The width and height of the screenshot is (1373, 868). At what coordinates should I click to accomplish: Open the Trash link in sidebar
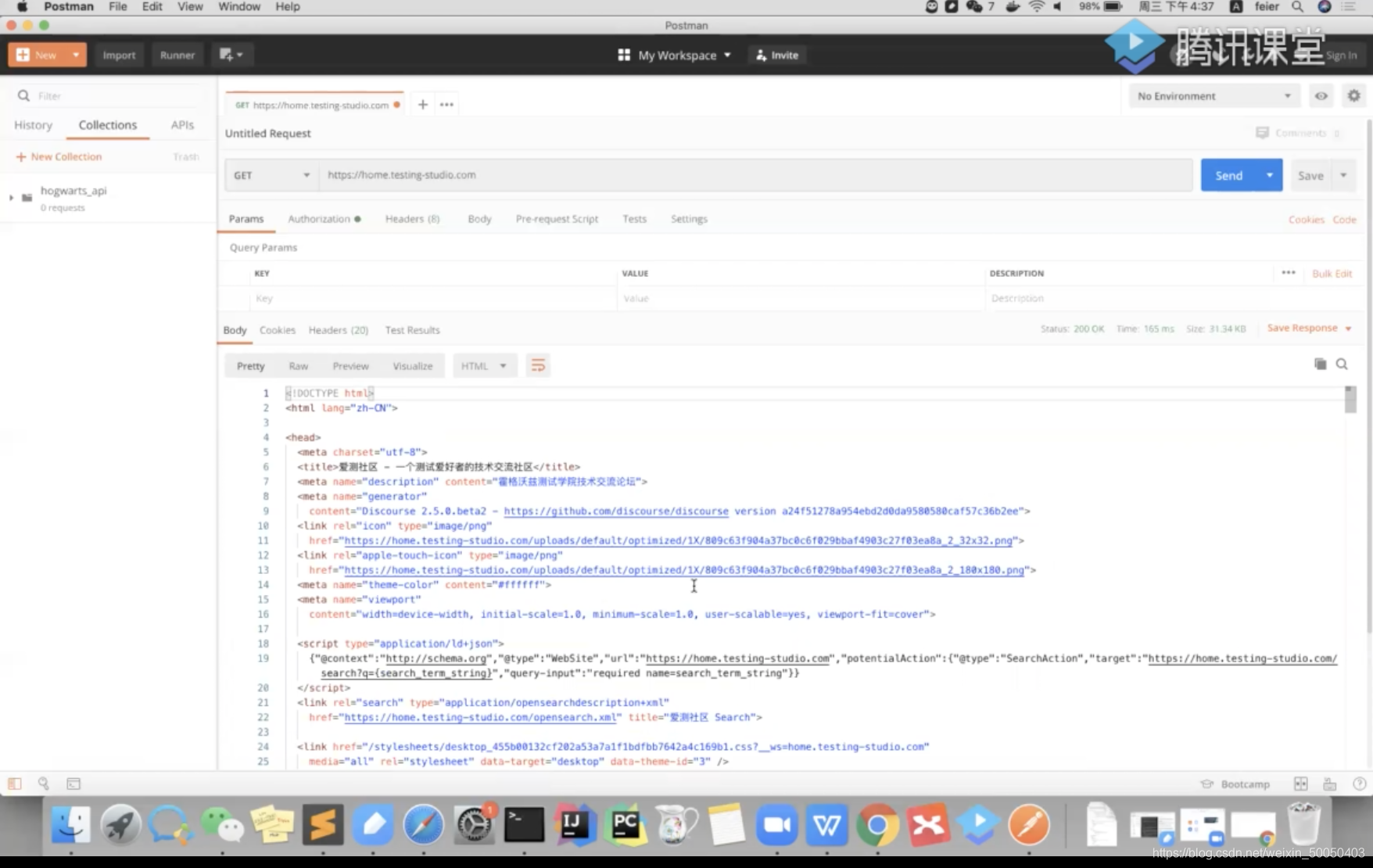186,156
